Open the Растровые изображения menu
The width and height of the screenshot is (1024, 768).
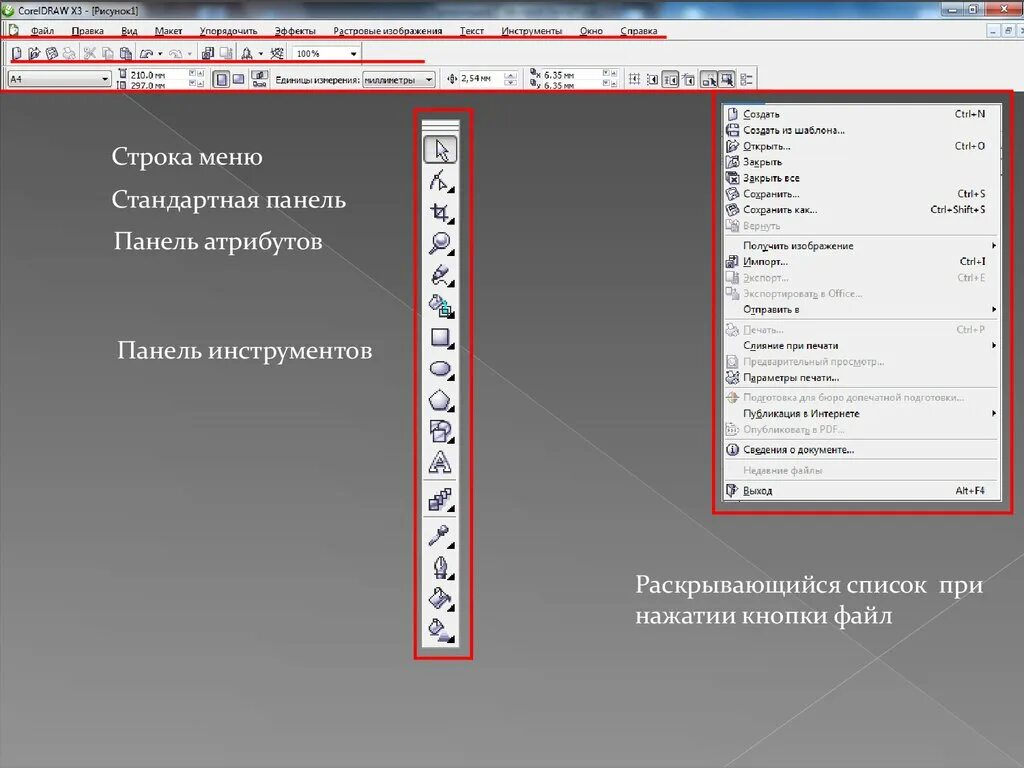click(387, 31)
